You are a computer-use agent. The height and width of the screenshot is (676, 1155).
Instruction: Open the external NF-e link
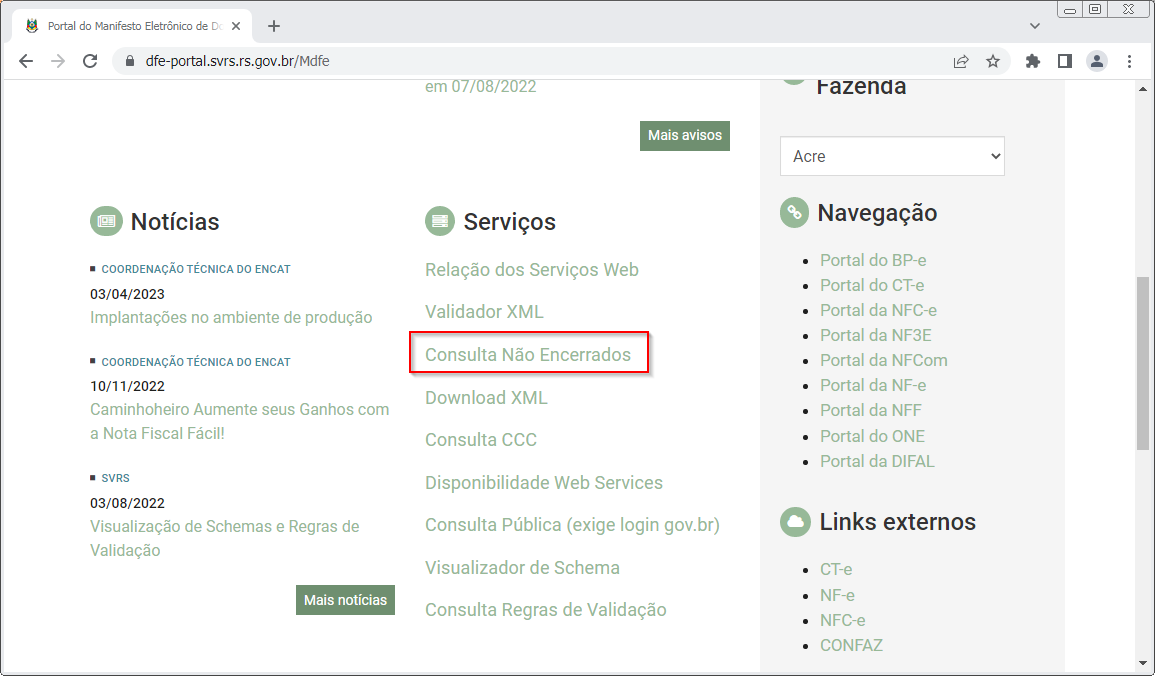(838, 595)
